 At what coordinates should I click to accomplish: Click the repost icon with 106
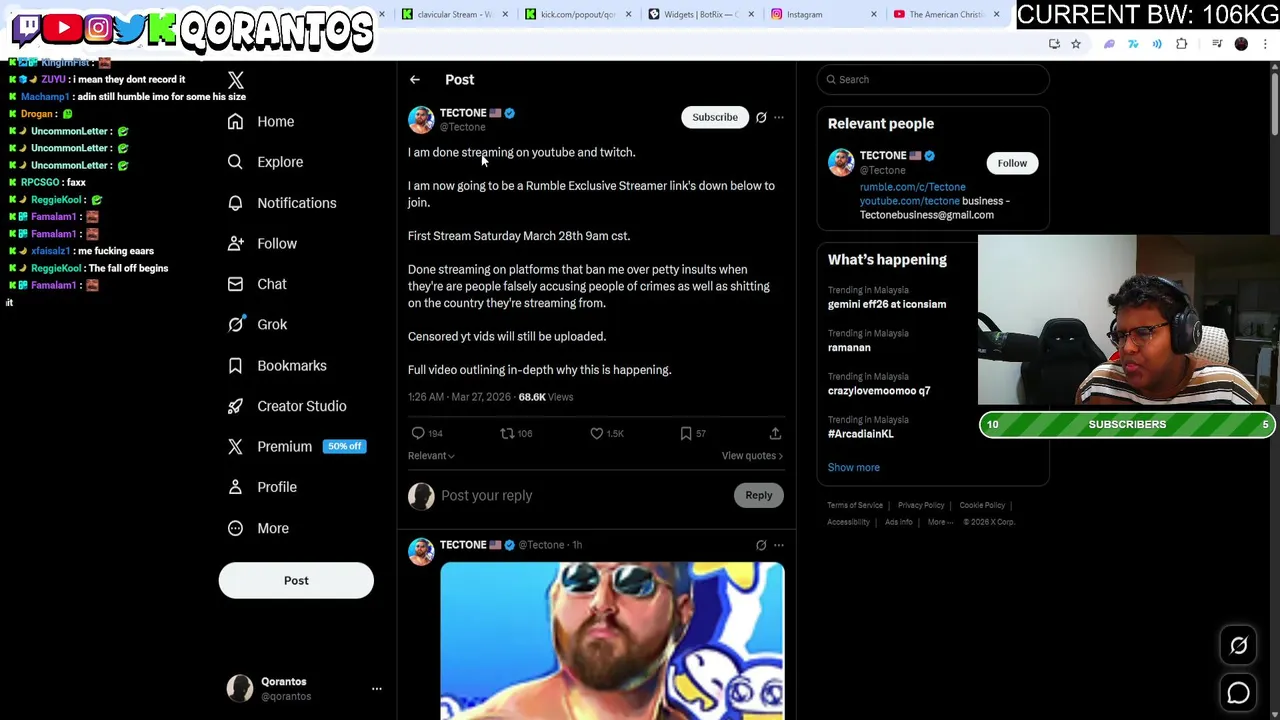click(507, 433)
